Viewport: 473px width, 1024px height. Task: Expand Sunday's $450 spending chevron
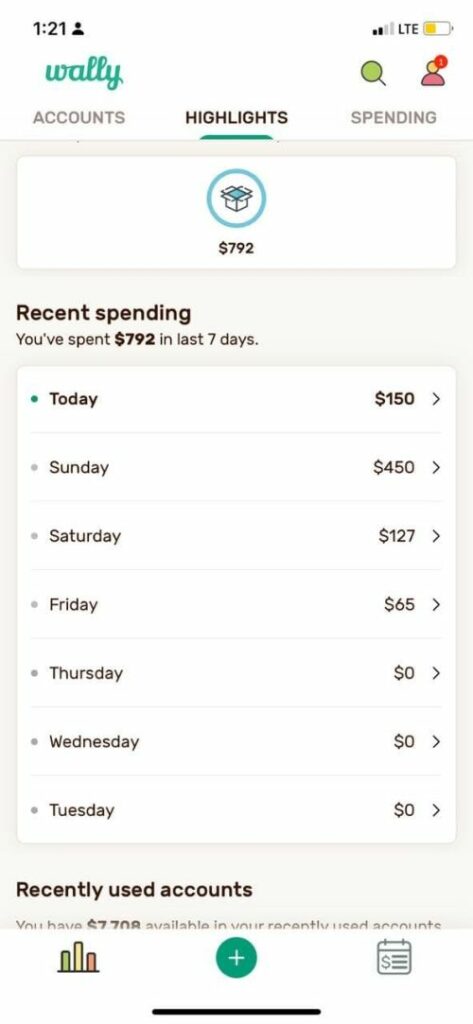(x=436, y=468)
